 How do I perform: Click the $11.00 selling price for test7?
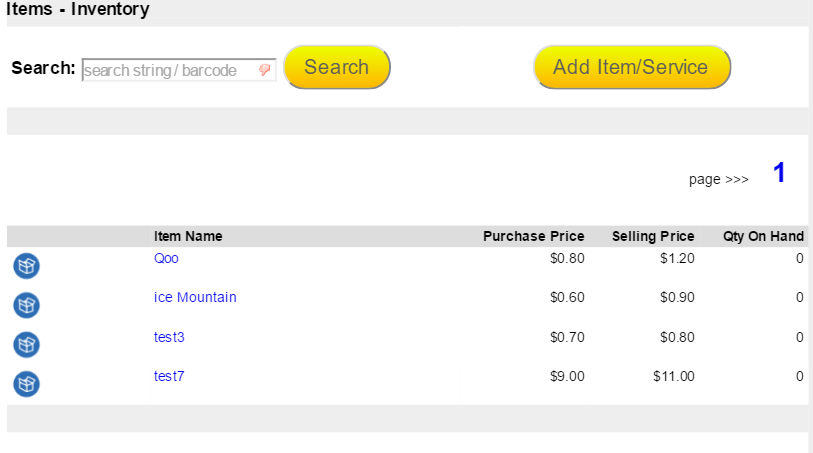tap(673, 376)
